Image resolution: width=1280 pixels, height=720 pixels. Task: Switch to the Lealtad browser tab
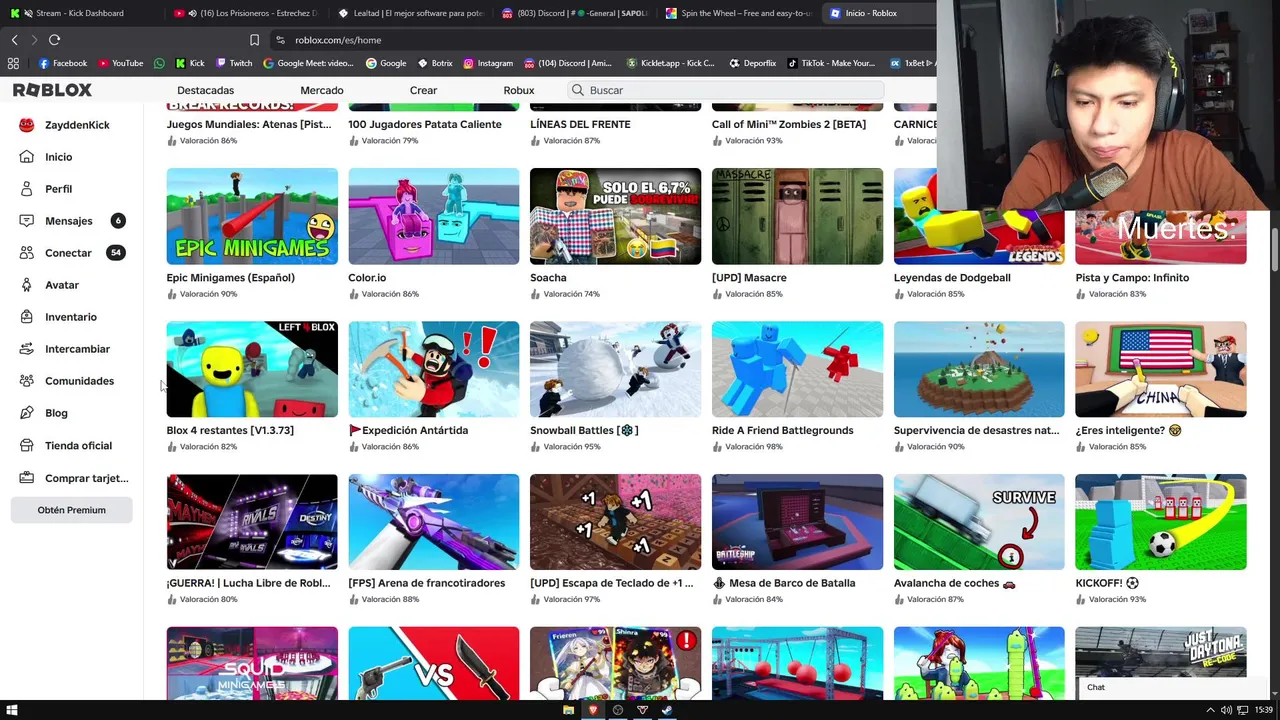pyautogui.click(x=410, y=13)
